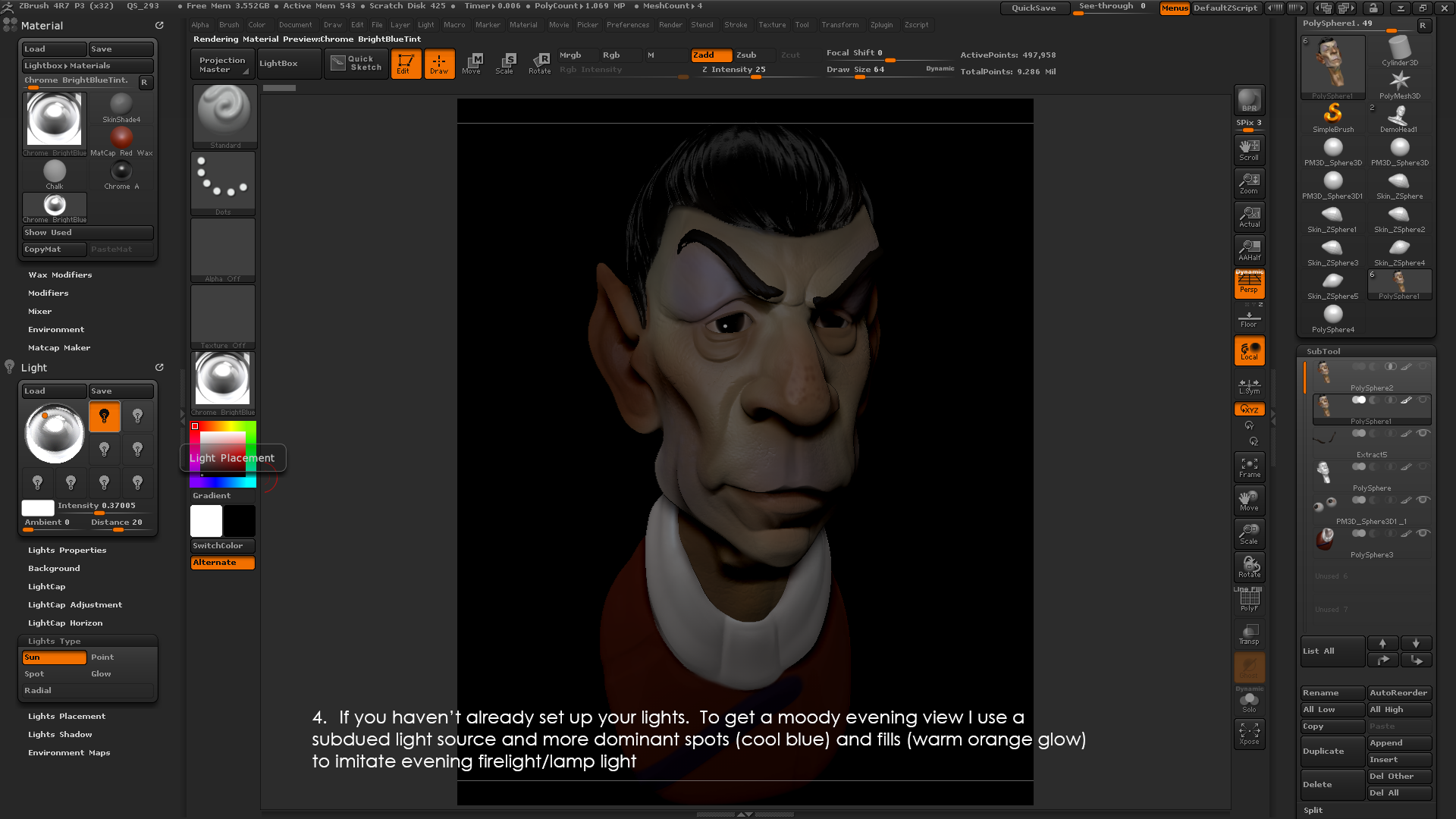Click the Duplicate subtool button
This screenshot has height=819, width=1456.
click(x=1332, y=751)
